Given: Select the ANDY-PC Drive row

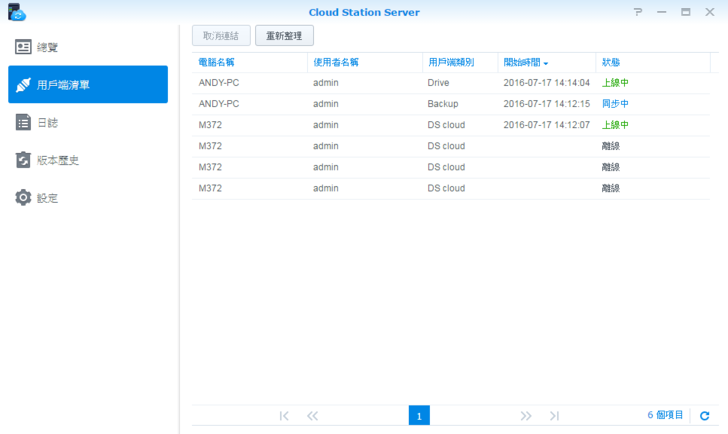Looking at the screenshot, I should click(x=450, y=83).
